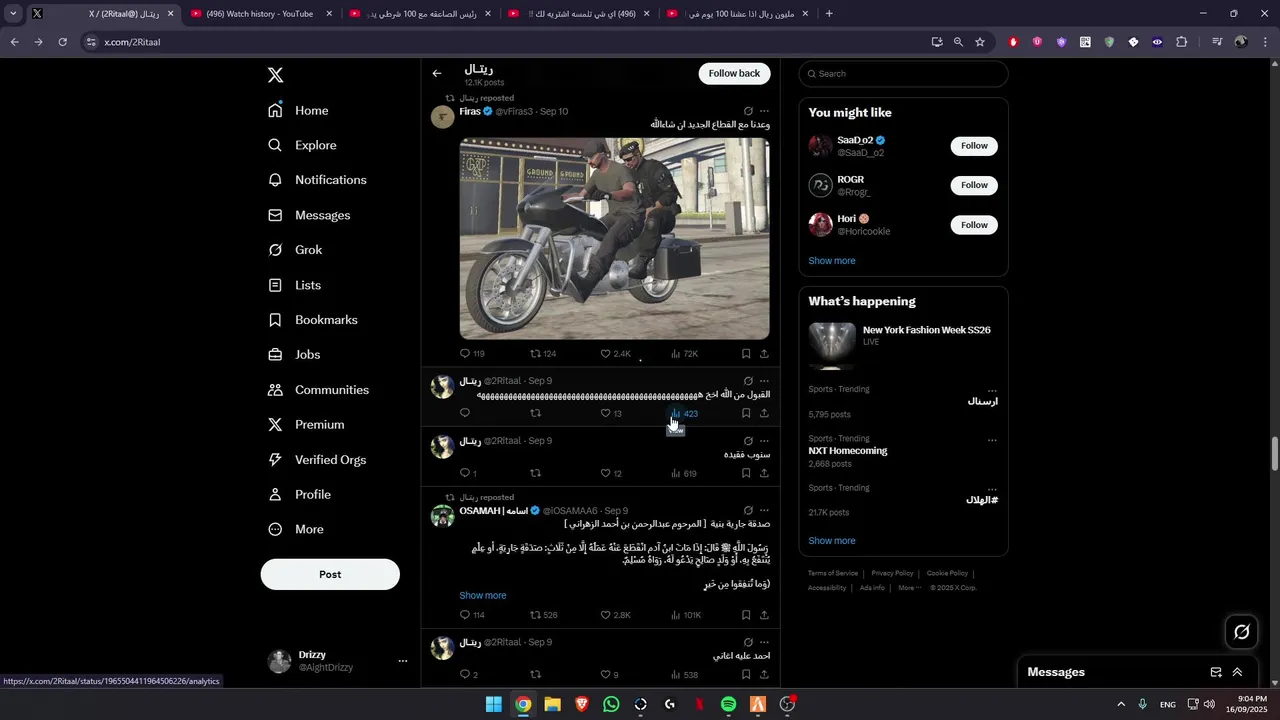
Task: Open WhatsApp from the taskbar
Action: [611, 705]
